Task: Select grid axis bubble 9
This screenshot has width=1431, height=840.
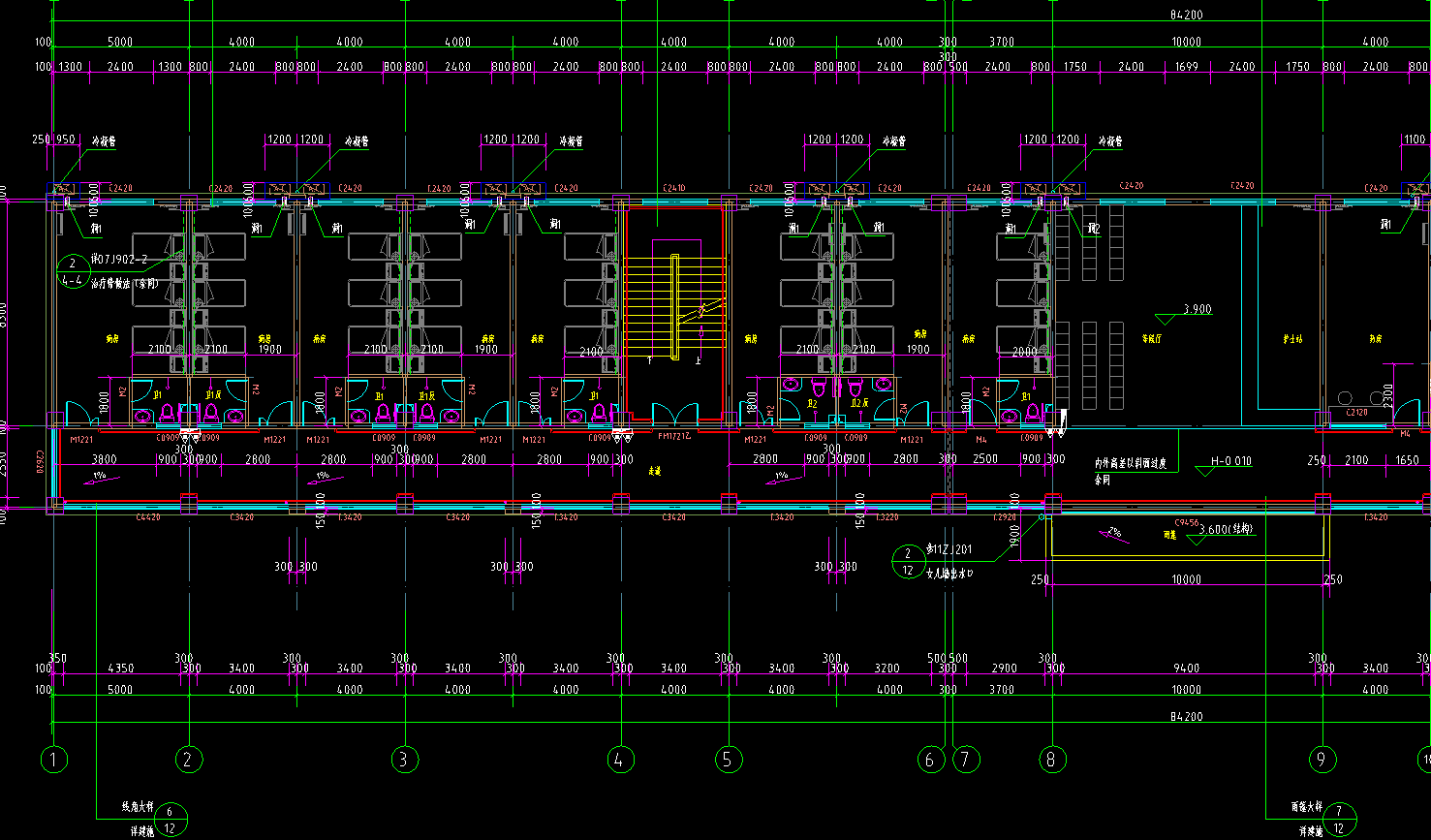Action: (1321, 760)
